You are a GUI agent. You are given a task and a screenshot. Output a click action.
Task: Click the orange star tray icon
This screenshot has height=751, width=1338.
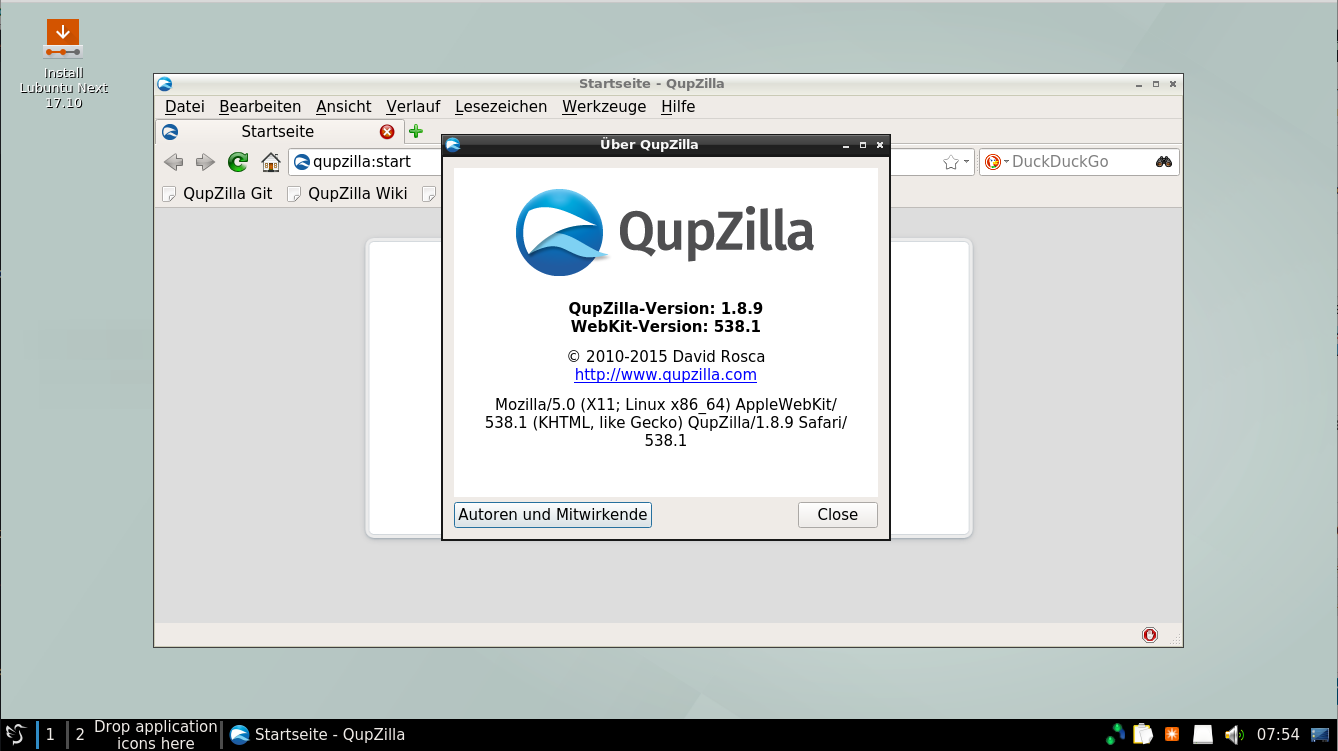(1172, 735)
